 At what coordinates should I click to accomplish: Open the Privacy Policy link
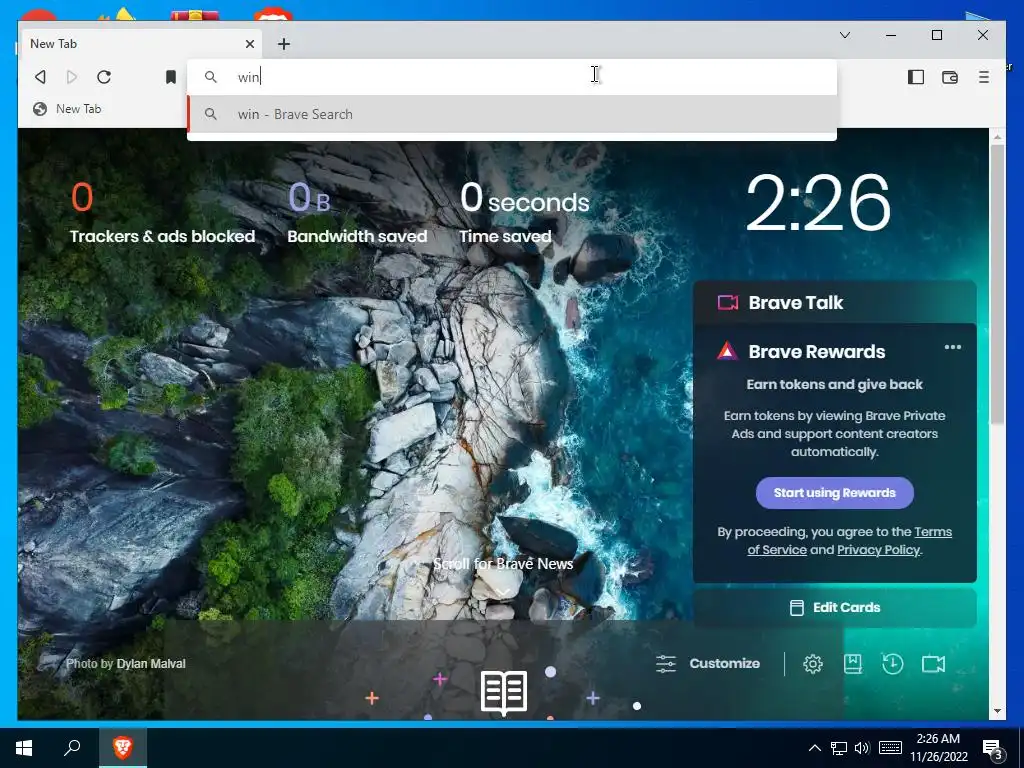(878, 550)
